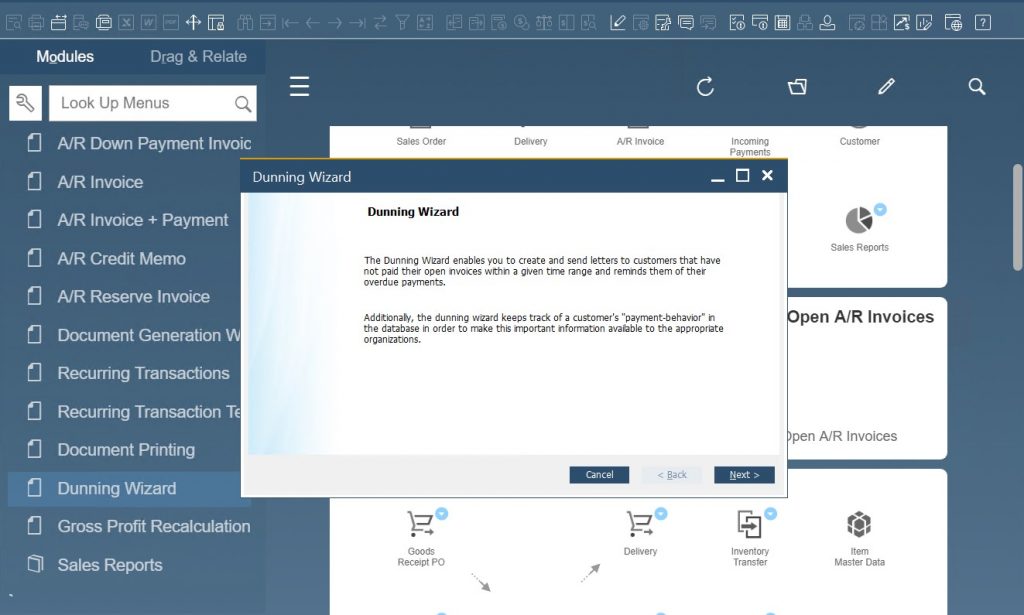The image size is (1024, 615).
Task: Expand the hamburger menu beside the sidebar
Action: 299,86
